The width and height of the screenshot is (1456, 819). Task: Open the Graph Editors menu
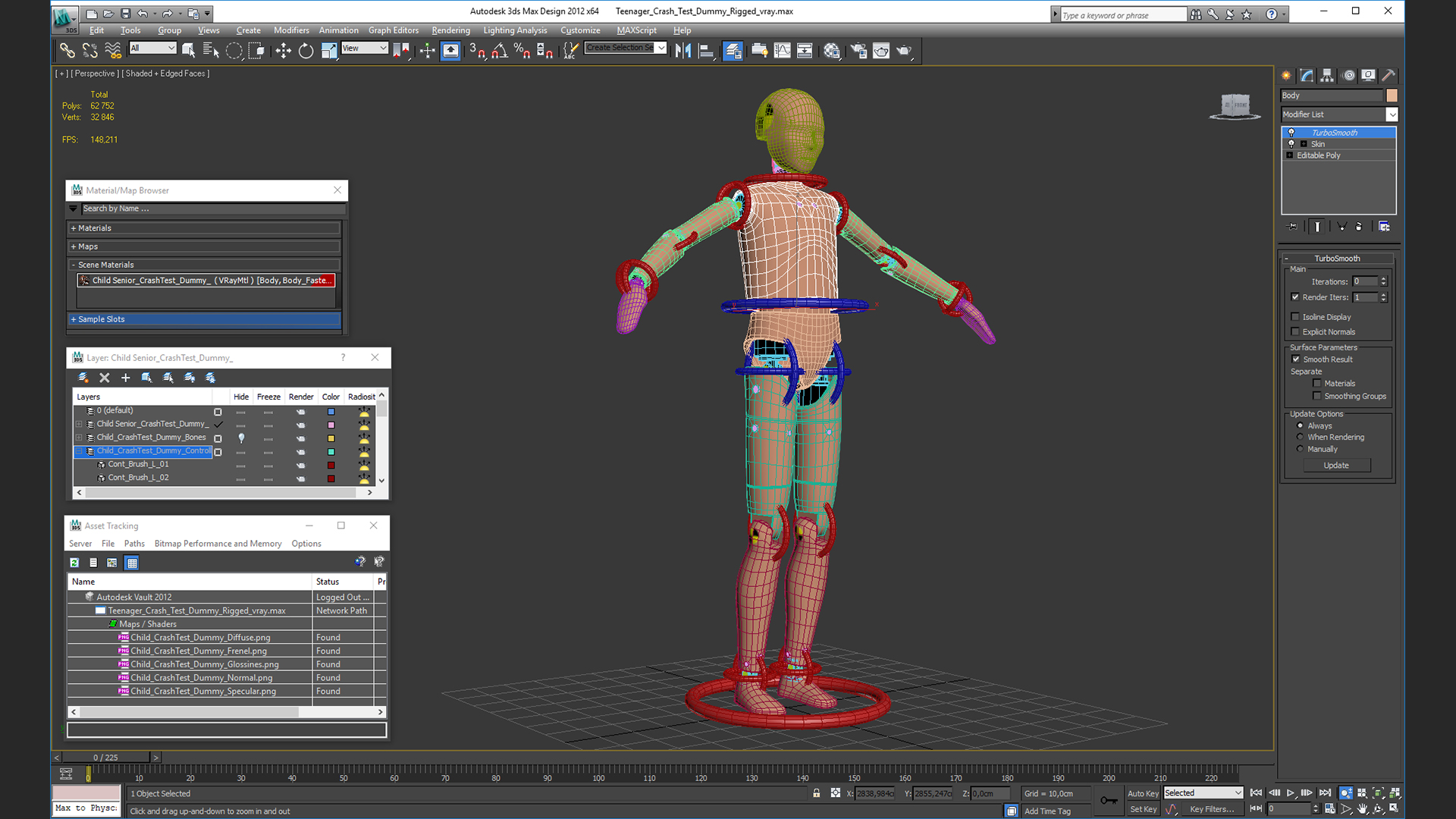click(394, 30)
